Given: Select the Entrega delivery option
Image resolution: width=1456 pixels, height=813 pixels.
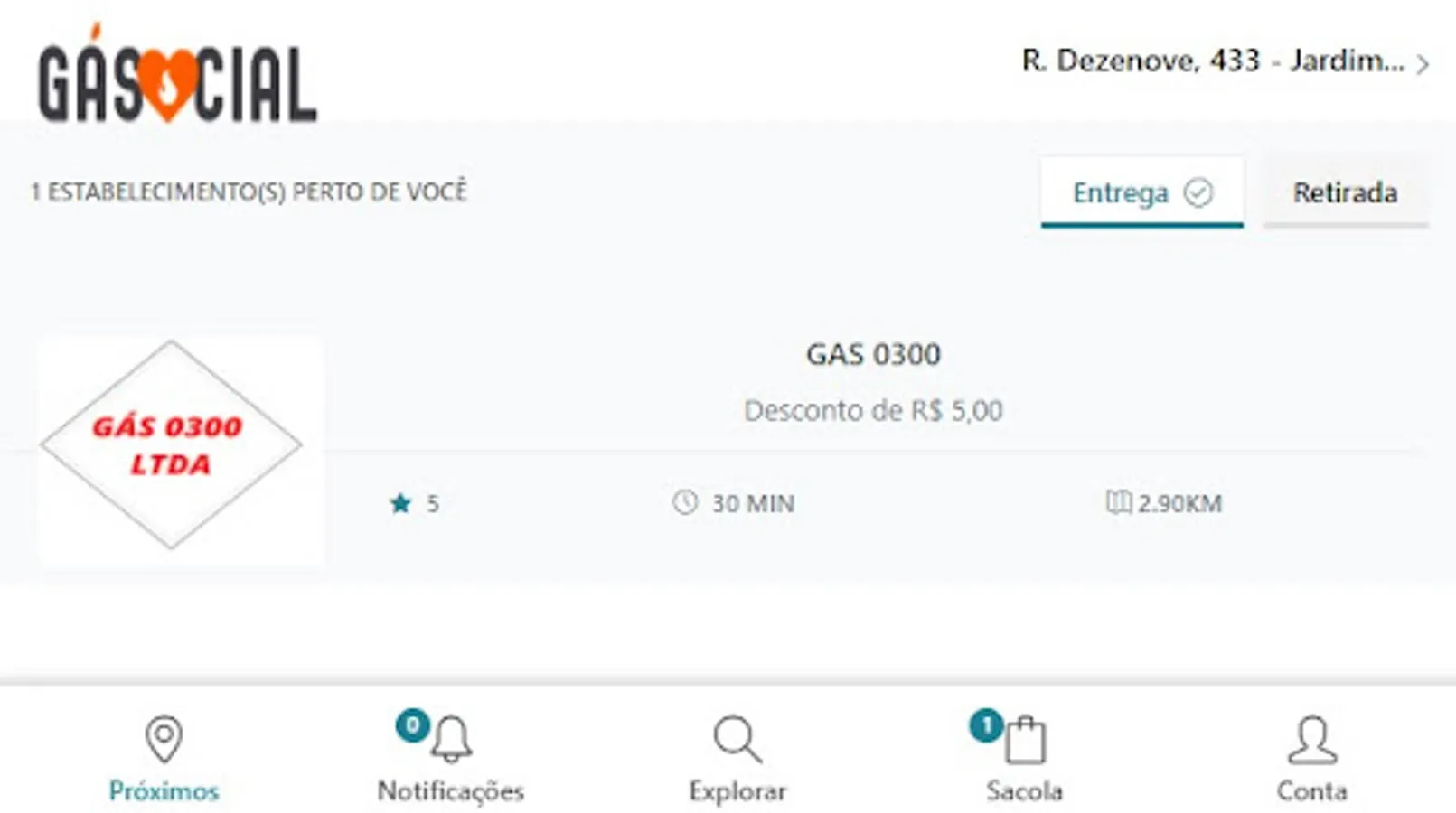Looking at the screenshot, I should [x=1121, y=192].
